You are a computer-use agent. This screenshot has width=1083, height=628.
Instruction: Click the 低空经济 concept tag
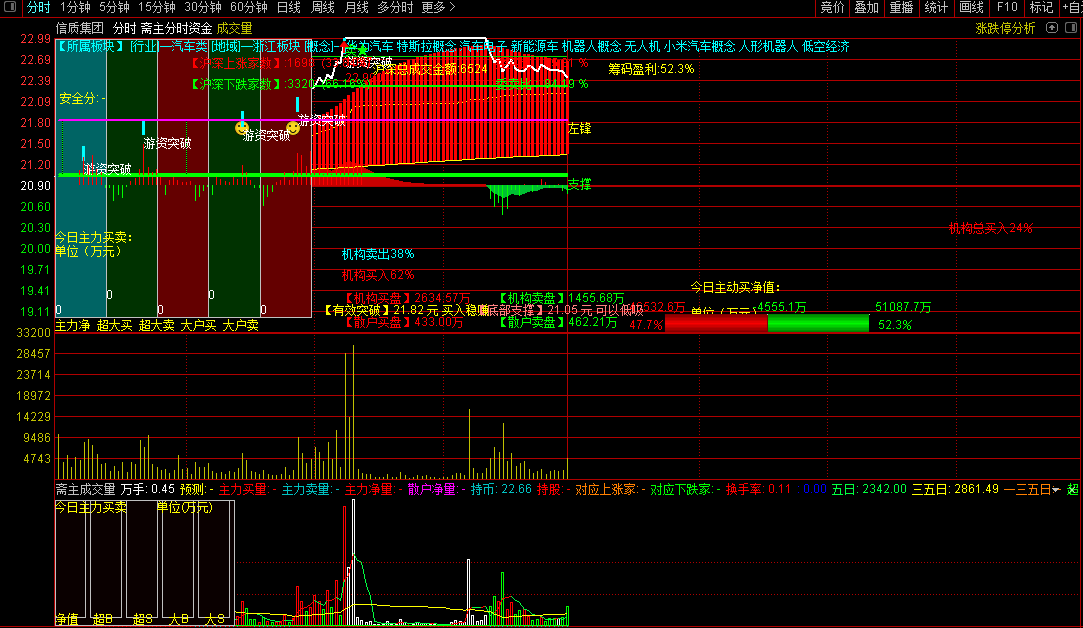pyautogui.click(x=825, y=46)
